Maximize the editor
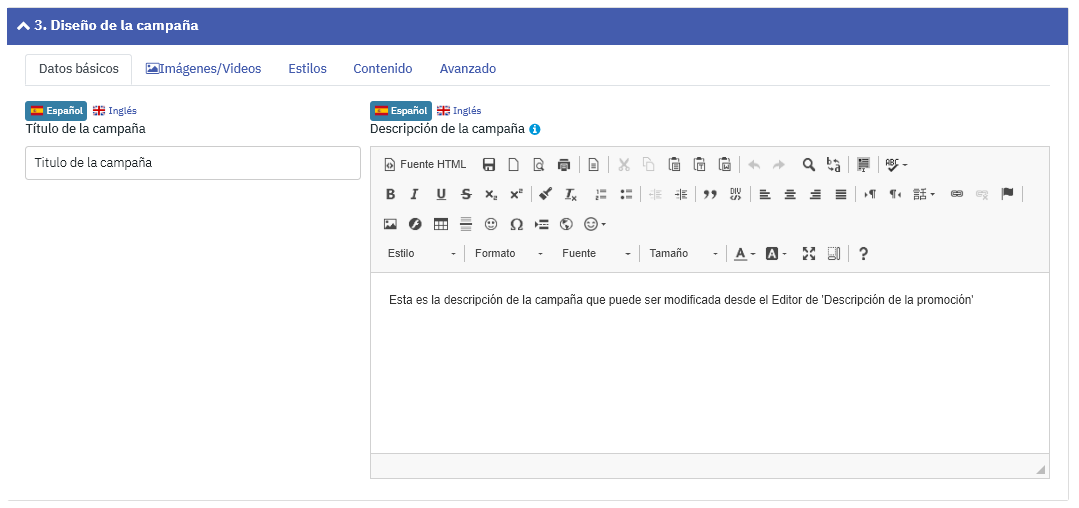Image resolution: width=1079 pixels, height=508 pixels. [x=809, y=253]
